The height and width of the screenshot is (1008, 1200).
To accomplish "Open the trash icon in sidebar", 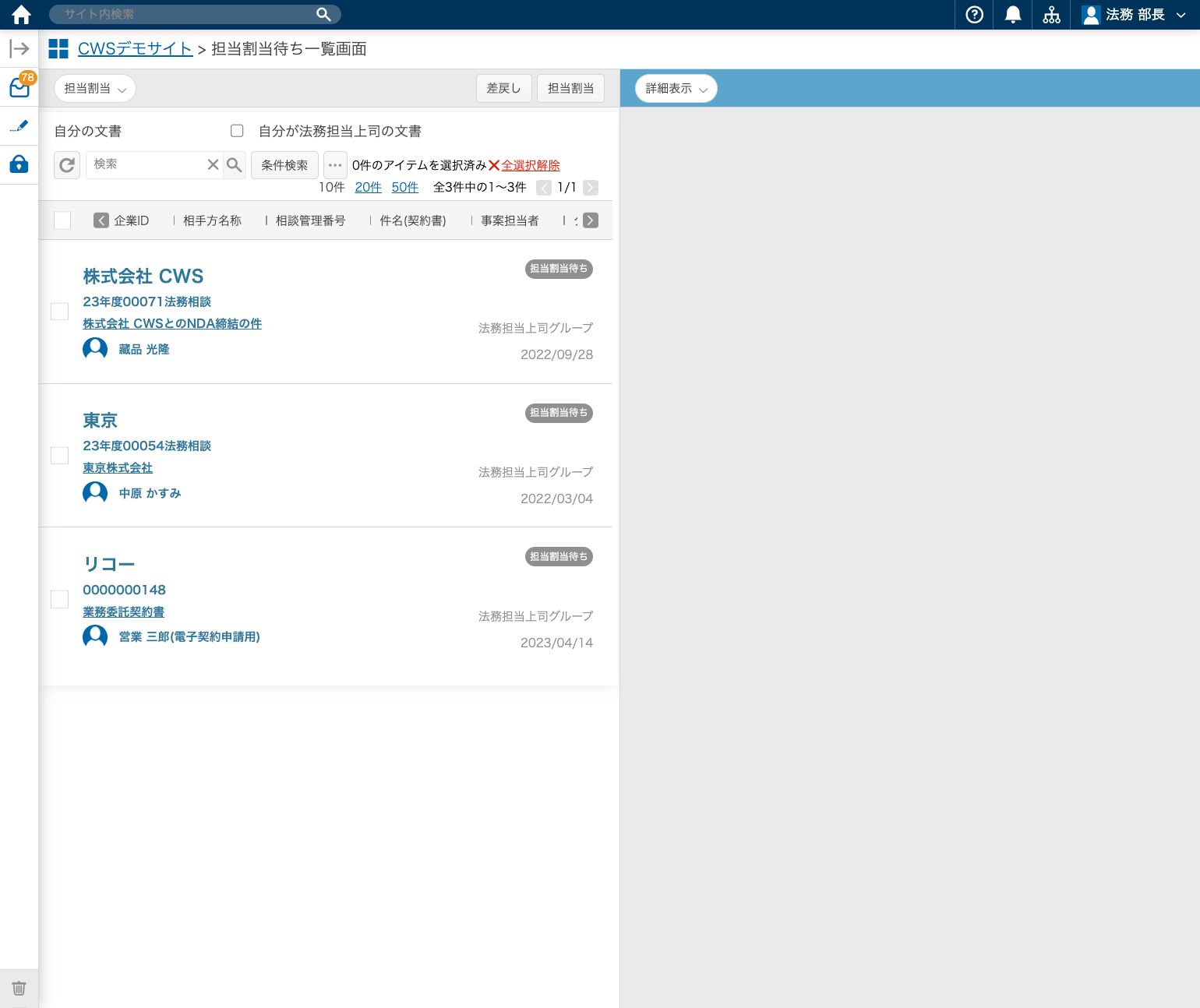I will [x=19, y=988].
